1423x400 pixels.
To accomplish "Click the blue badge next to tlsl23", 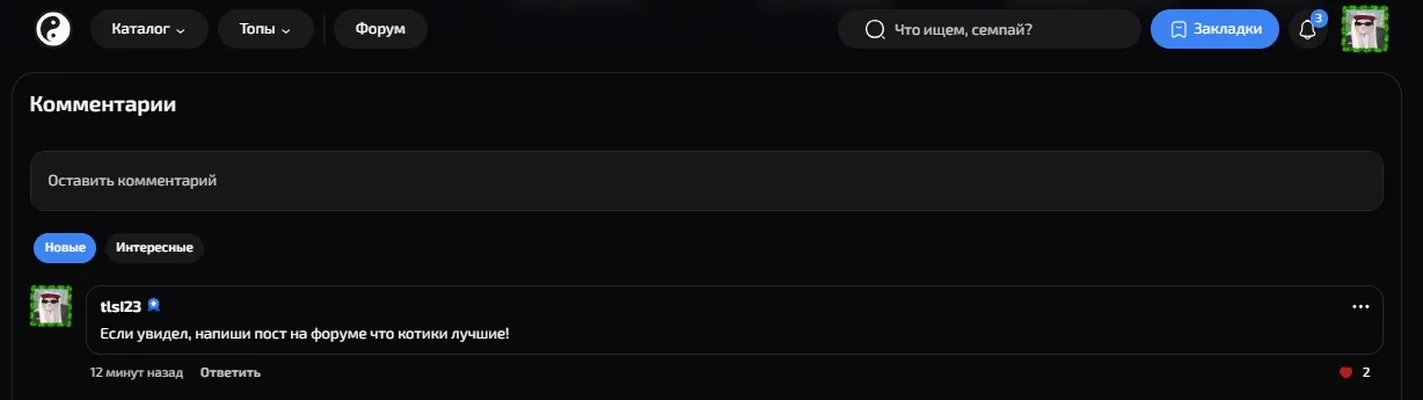I will point(154,306).
